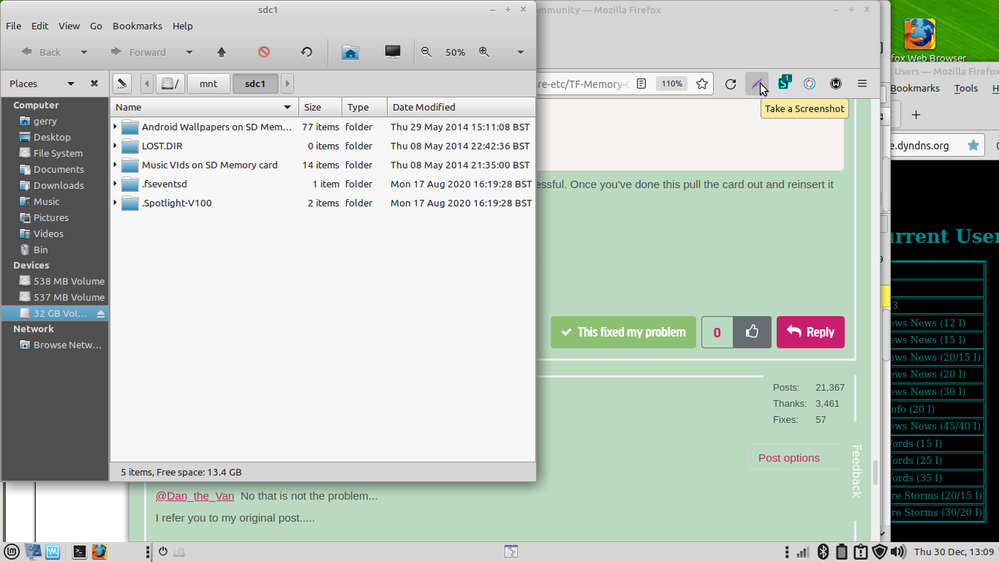The image size is (999, 562).
Task: Sort by Date Modified column header
Action: click(x=423, y=107)
